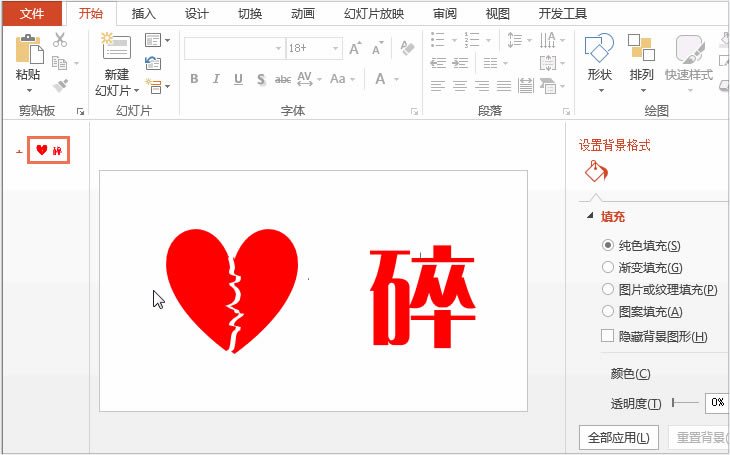Screen dimensions: 730x455
Task: Open the Arrange (排列) menu
Action: tap(642, 61)
